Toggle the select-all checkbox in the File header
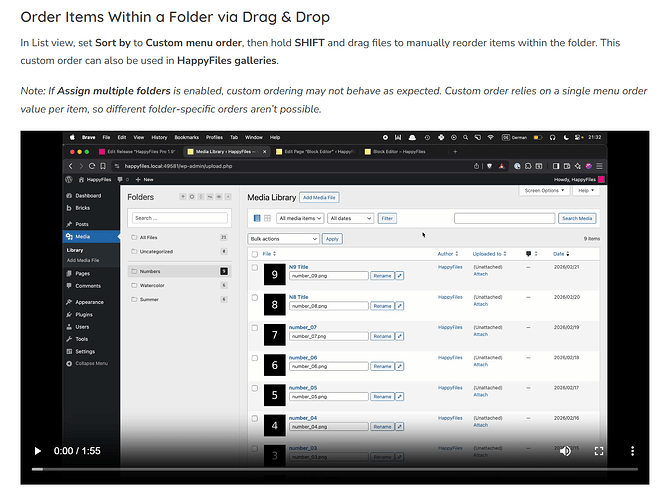 pyautogui.click(x=255, y=254)
